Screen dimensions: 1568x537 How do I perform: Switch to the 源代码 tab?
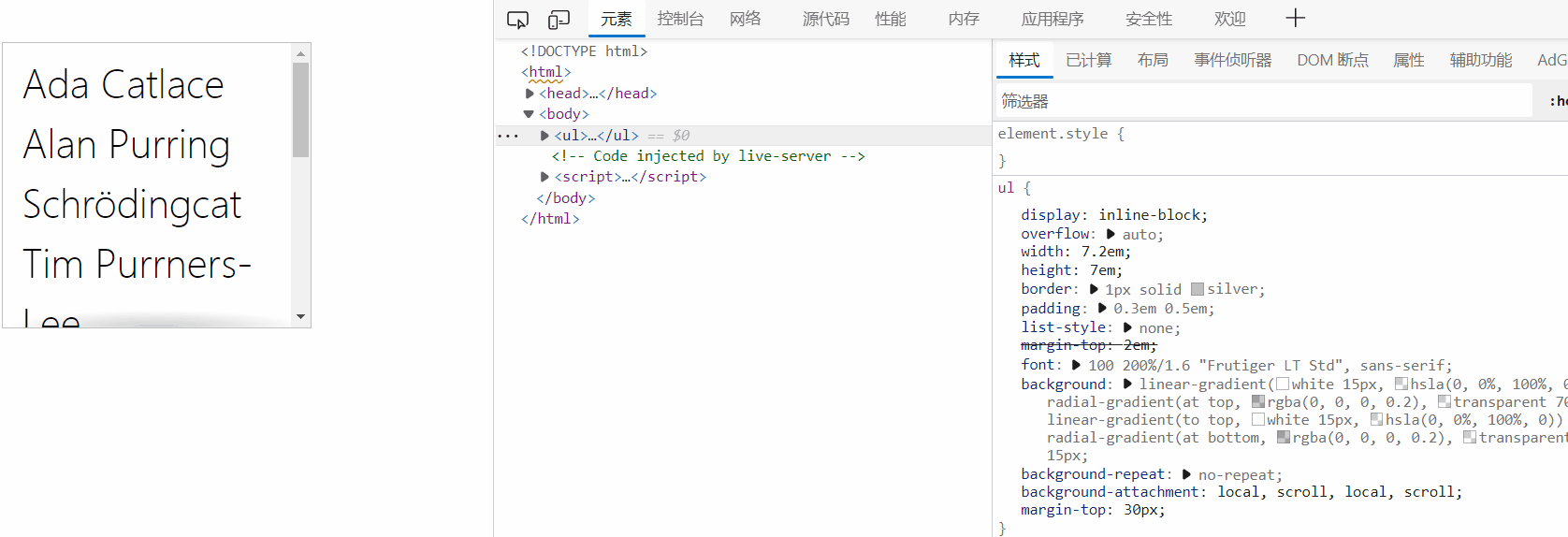(x=826, y=19)
